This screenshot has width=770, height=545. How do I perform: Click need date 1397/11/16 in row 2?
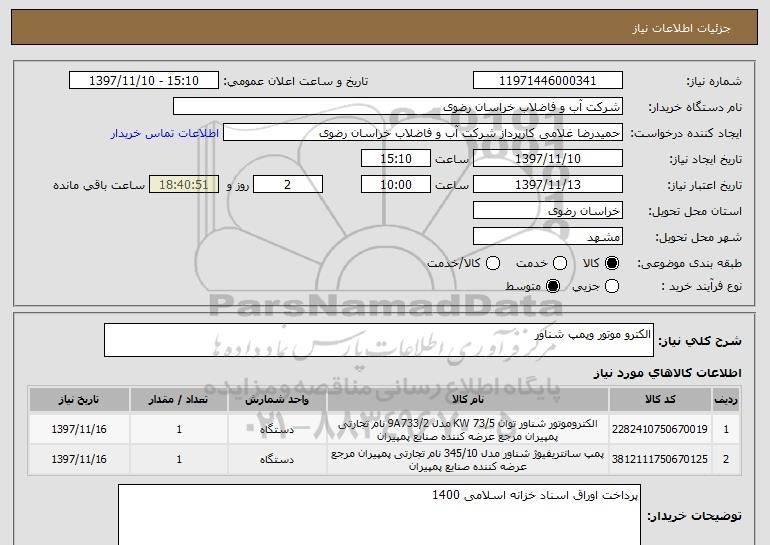coord(79,459)
